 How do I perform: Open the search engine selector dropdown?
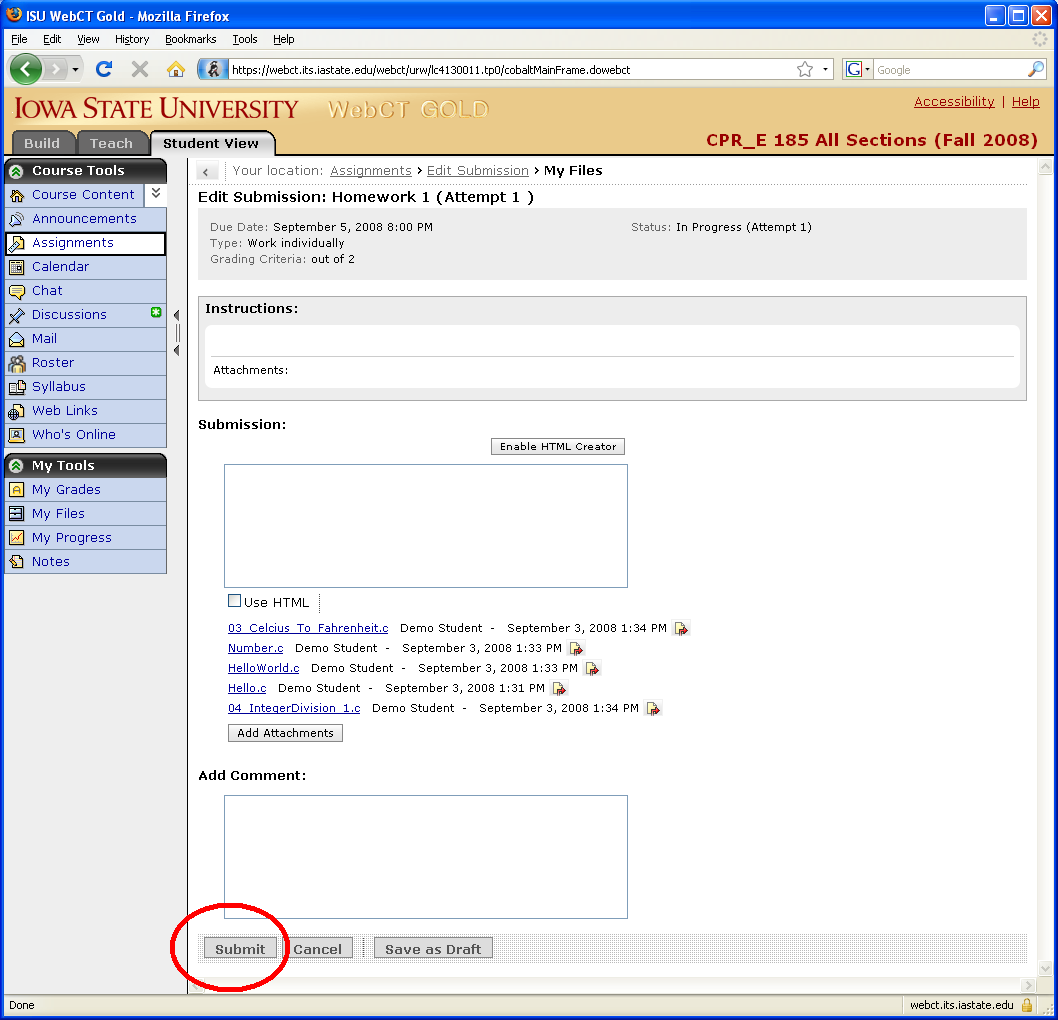858,69
